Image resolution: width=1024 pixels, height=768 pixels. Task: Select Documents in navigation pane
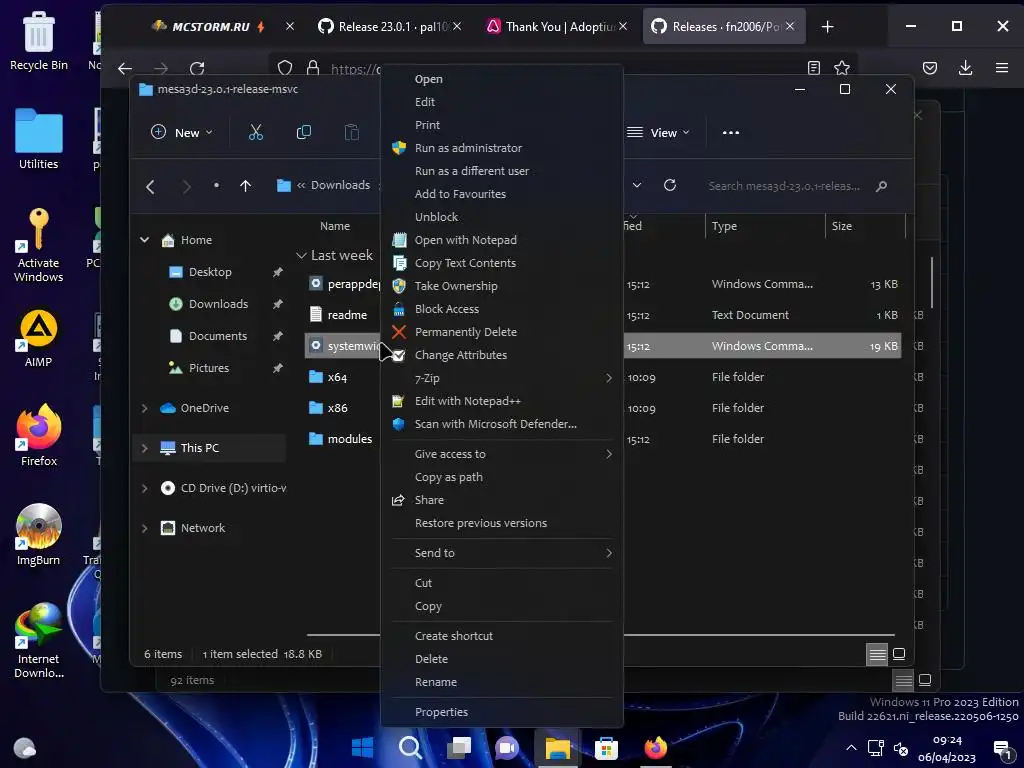pyautogui.click(x=218, y=336)
